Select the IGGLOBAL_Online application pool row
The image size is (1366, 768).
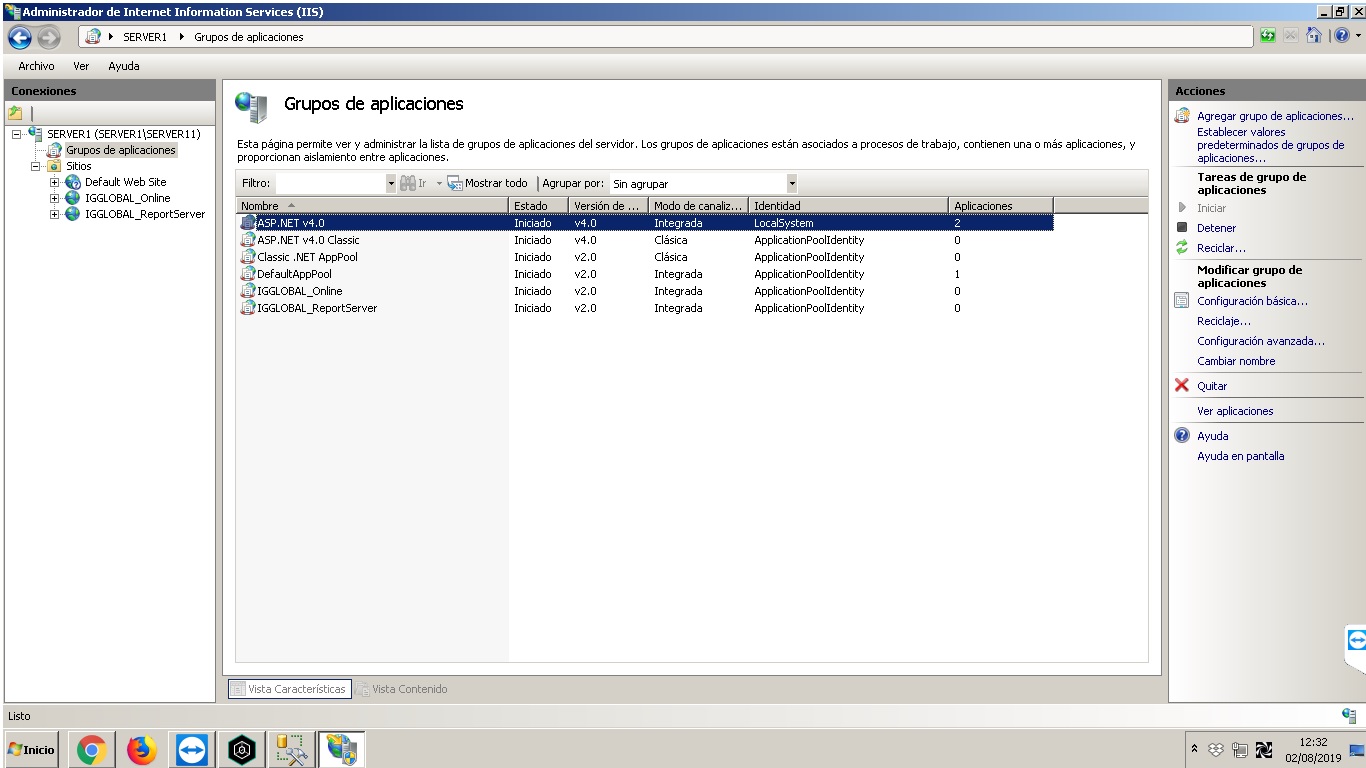[644, 291]
